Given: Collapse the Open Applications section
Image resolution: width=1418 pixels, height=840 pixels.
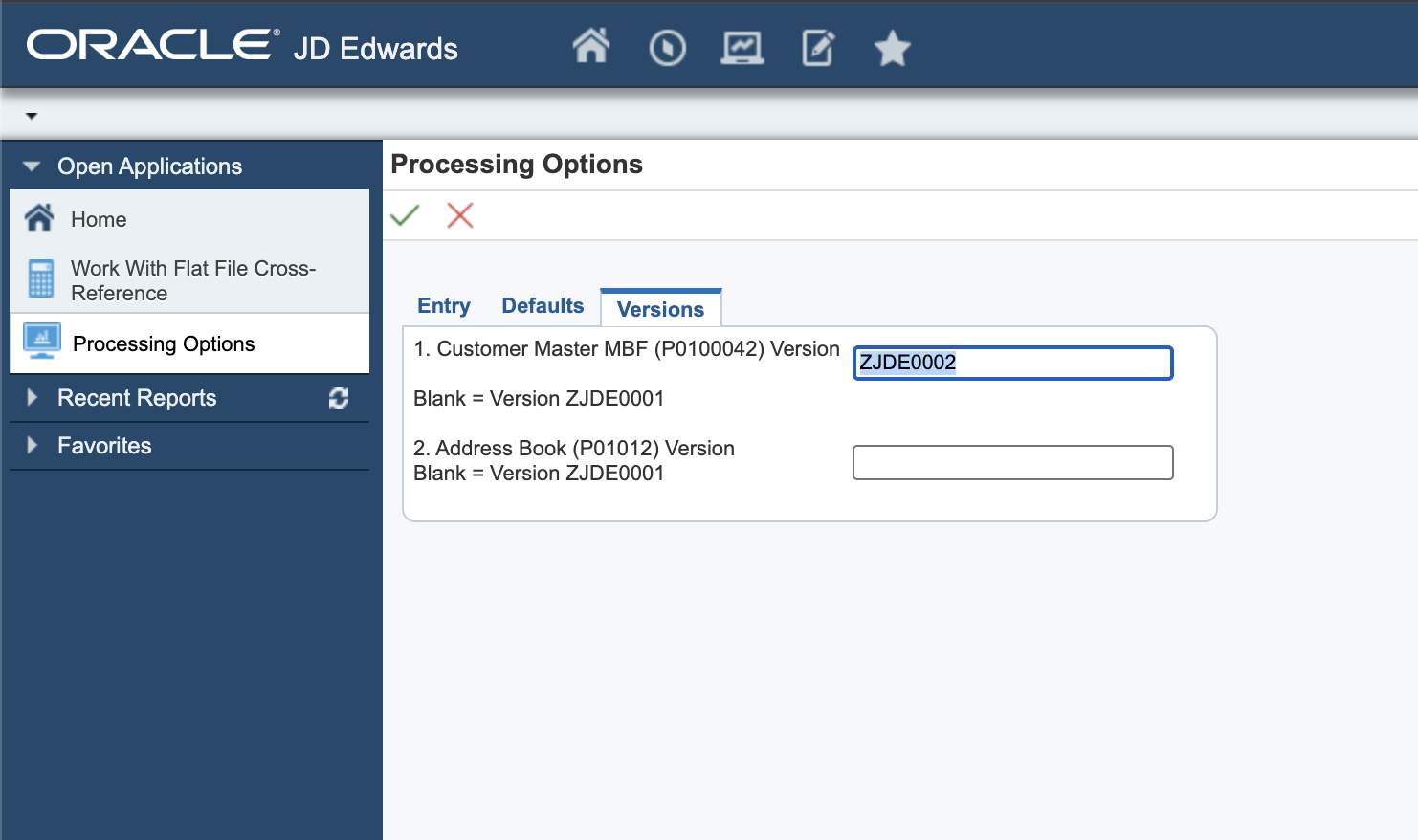Looking at the screenshot, I should click(32, 166).
